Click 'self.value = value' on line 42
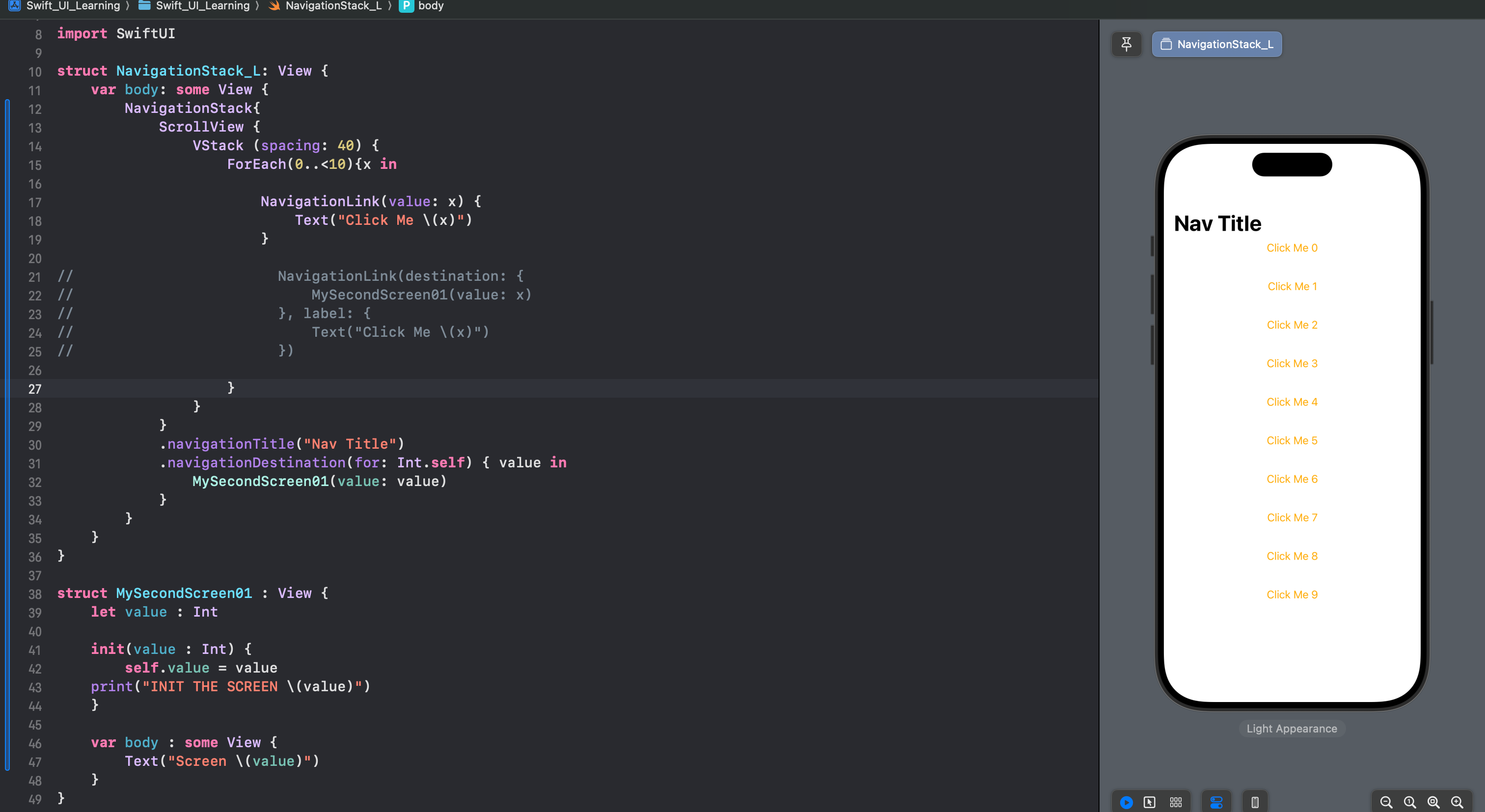1485x812 pixels. [201, 668]
